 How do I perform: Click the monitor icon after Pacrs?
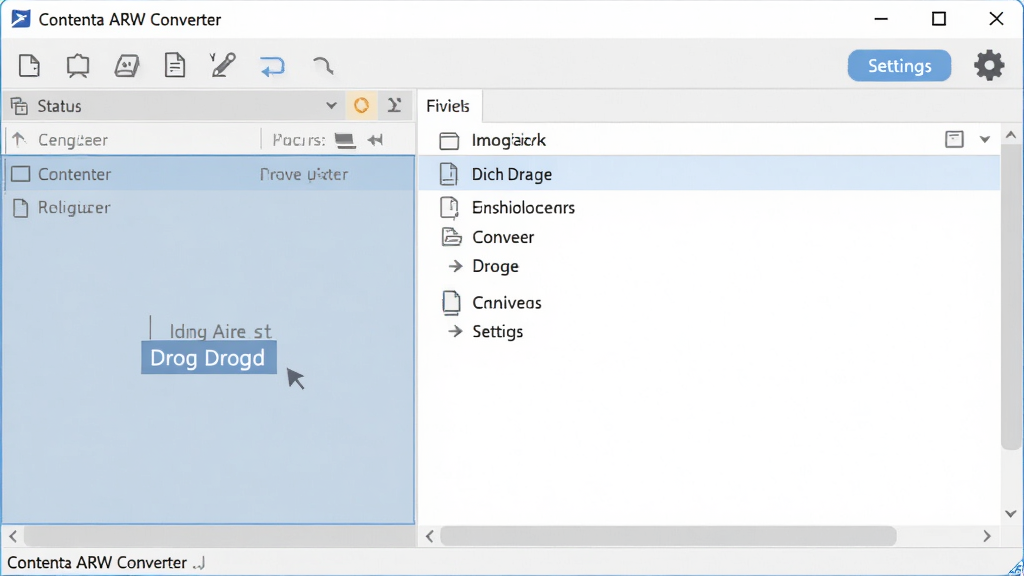345,140
